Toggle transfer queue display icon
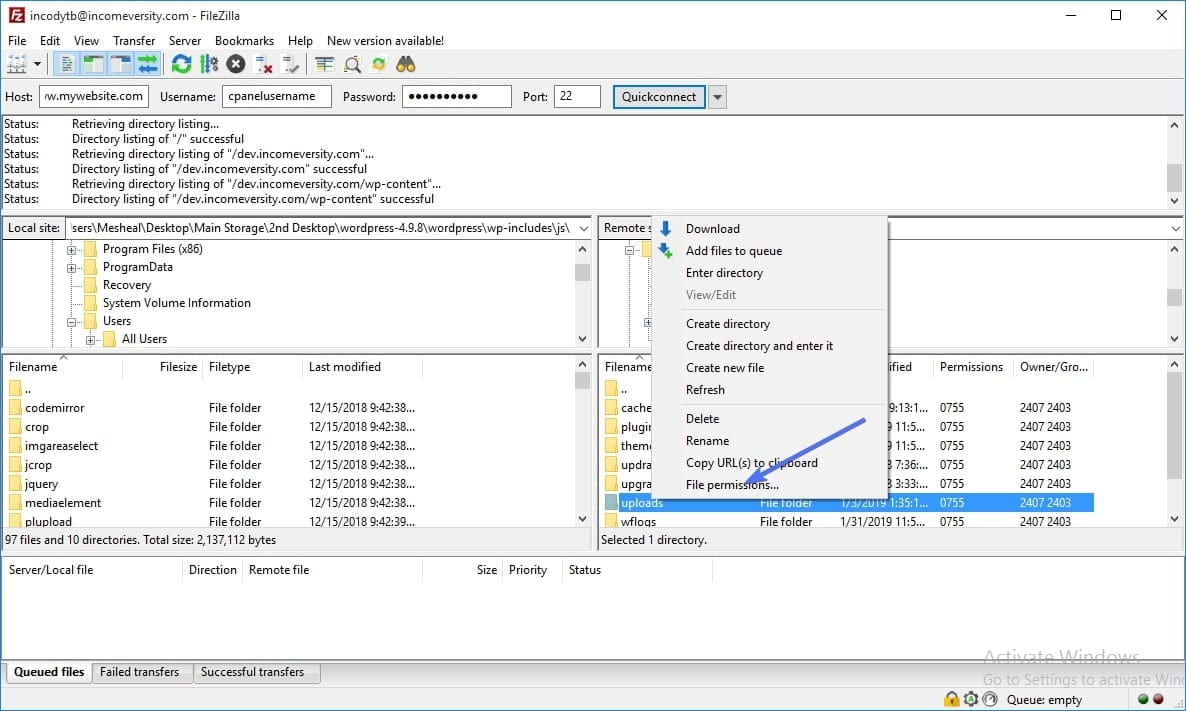Screen dimensions: 1186x711 [x=148, y=64]
